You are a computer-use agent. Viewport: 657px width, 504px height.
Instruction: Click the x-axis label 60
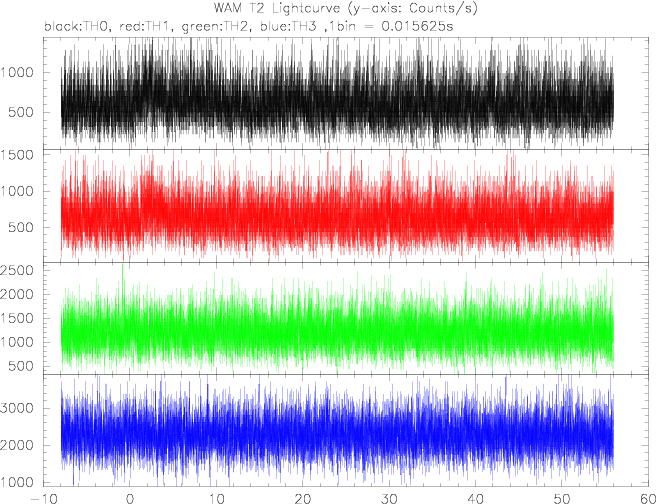tap(648, 498)
